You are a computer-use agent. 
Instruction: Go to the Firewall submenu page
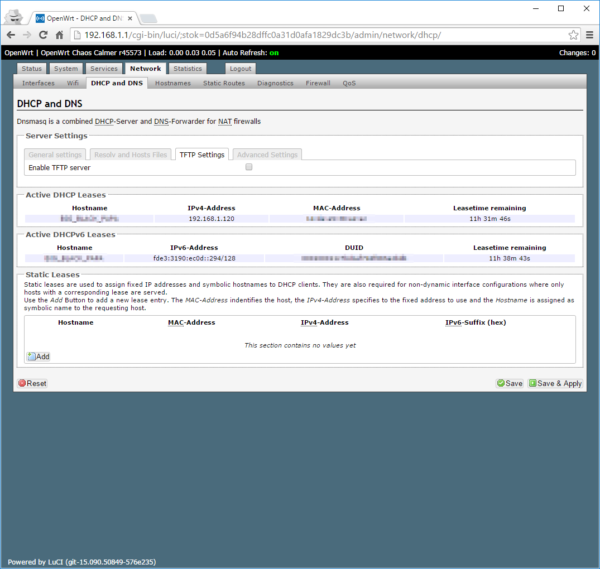point(318,83)
